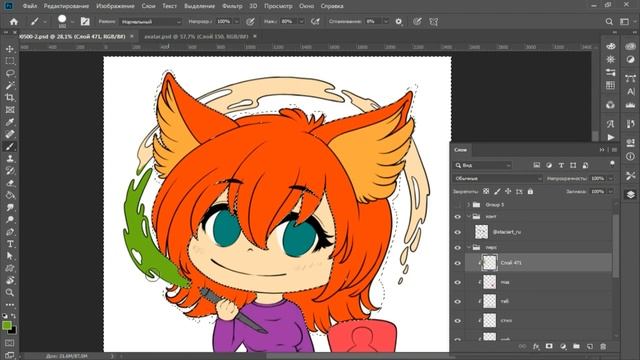Select the Clone Stamp tool
This screenshot has height=360, width=640.
point(10,159)
